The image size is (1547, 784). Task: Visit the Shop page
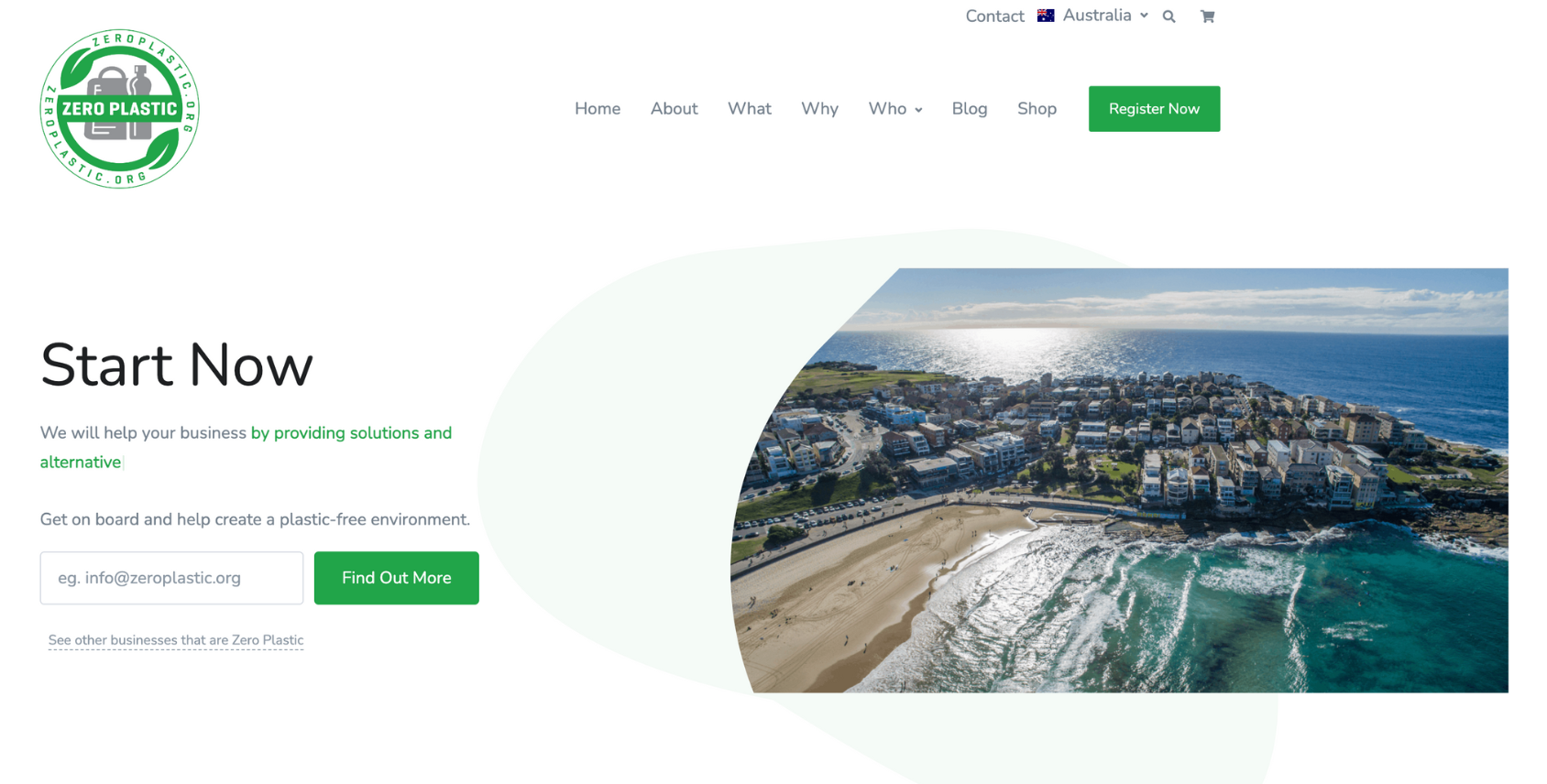1037,109
